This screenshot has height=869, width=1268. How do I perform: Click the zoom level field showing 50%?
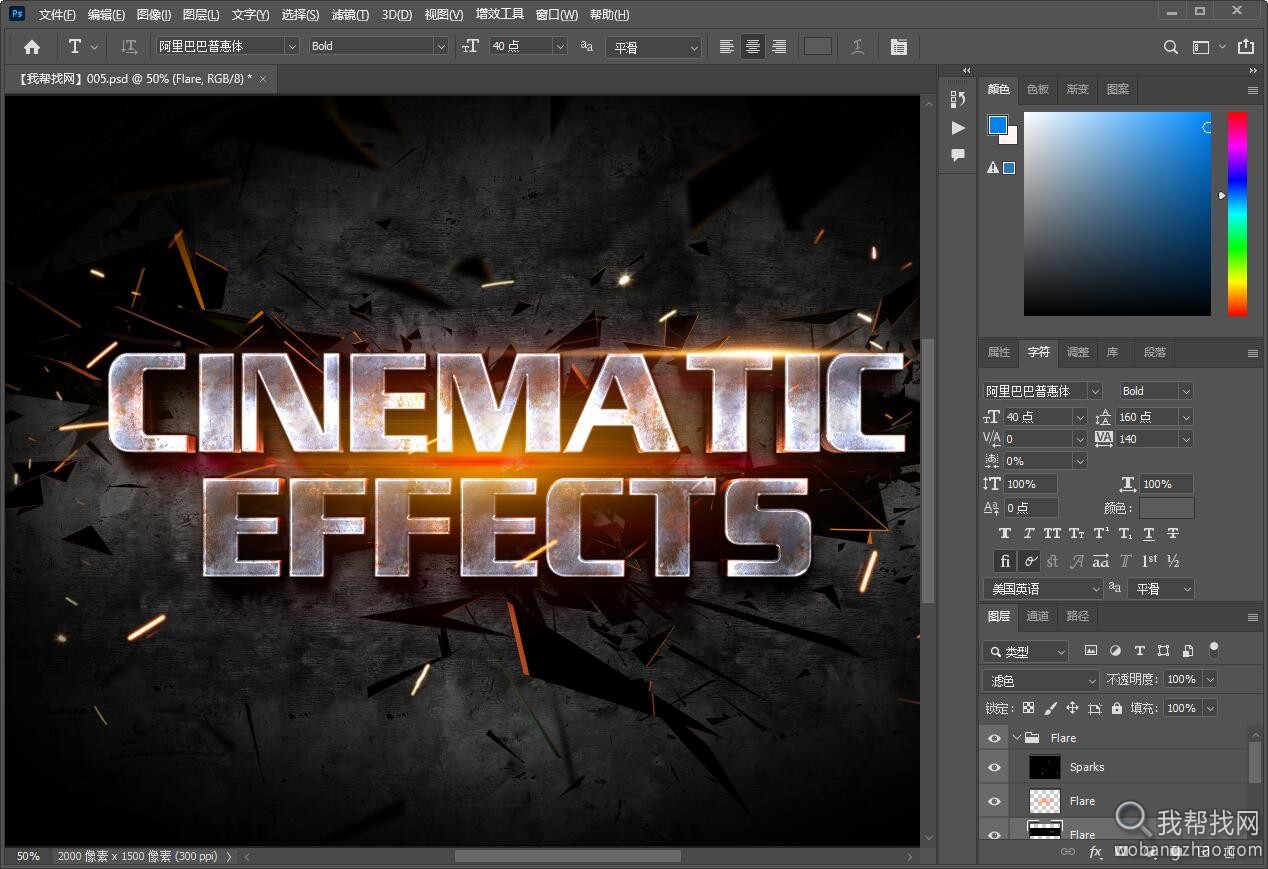point(28,856)
